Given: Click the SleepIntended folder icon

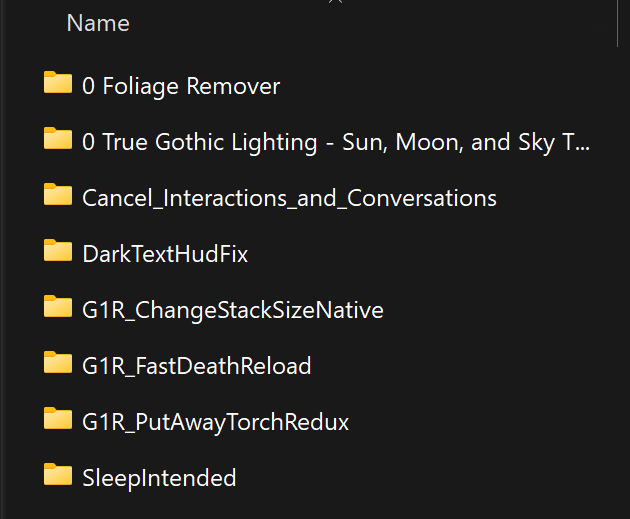Looking at the screenshot, I should (58, 474).
